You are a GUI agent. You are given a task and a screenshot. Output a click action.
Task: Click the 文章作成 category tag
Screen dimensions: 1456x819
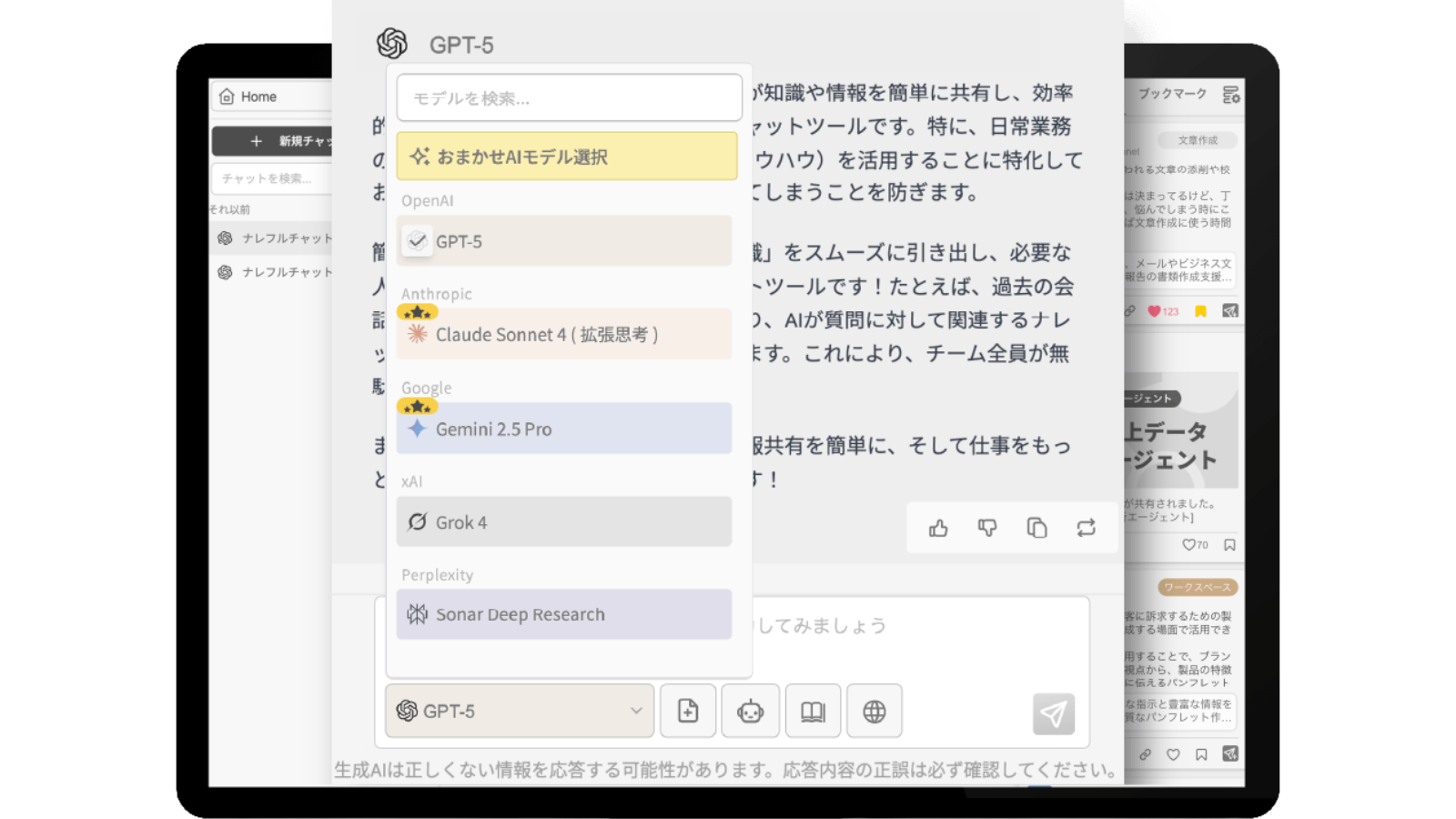tap(1198, 140)
